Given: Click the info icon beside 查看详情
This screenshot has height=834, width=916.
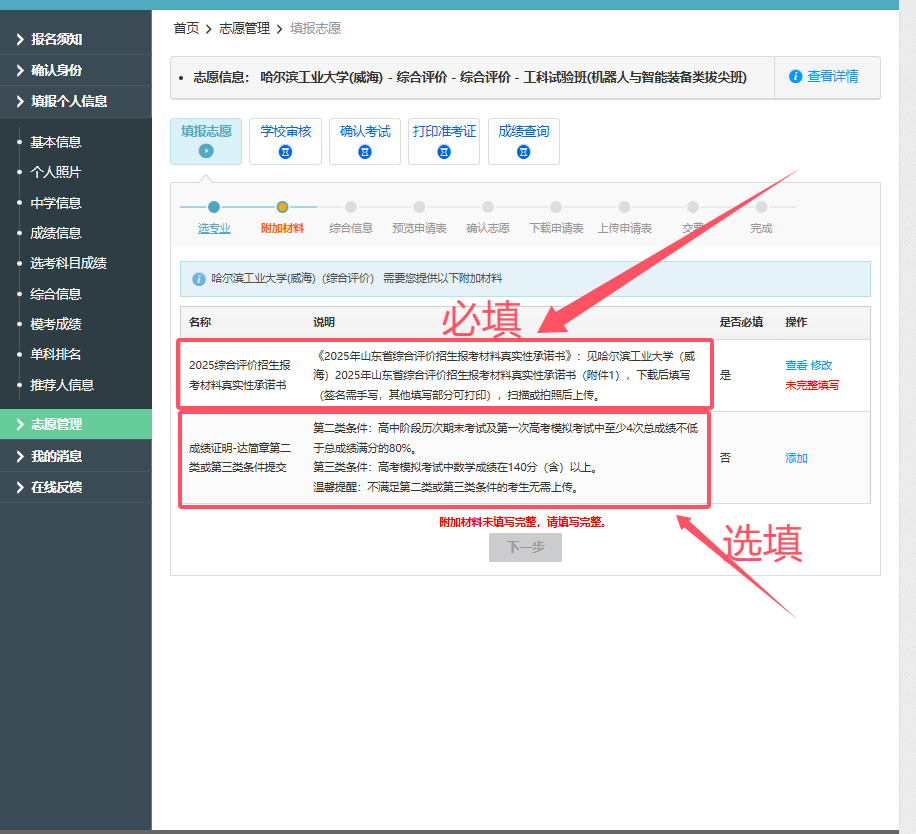Looking at the screenshot, I should 796,77.
